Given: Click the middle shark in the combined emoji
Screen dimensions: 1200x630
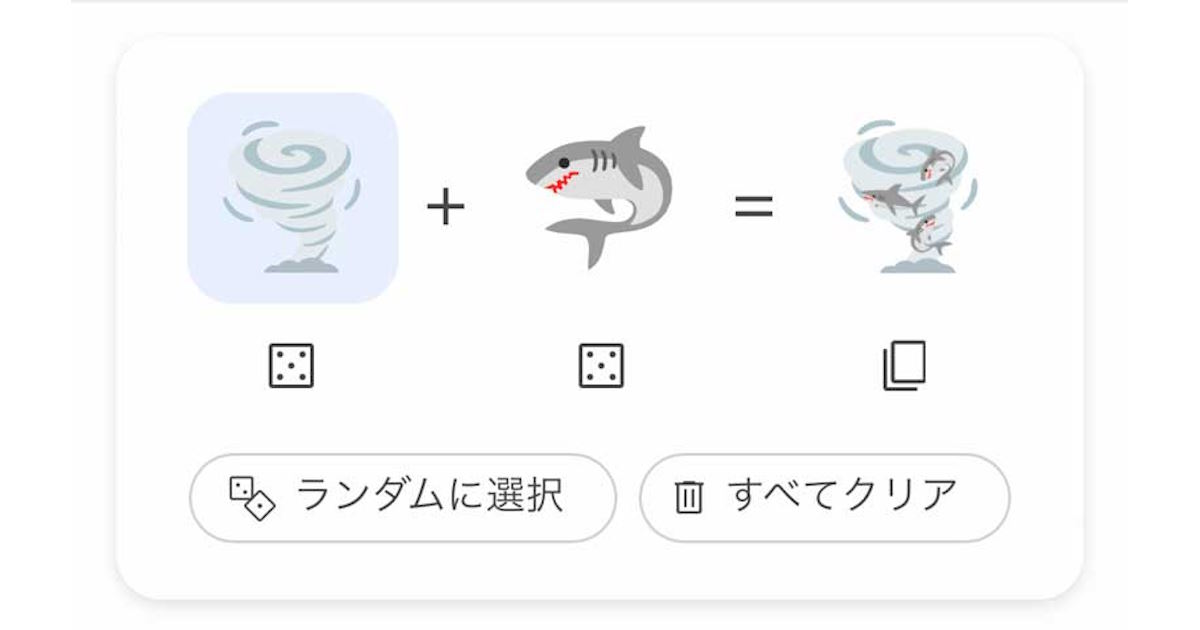Looking at the screenshot, I should click(x=893, y=199).
